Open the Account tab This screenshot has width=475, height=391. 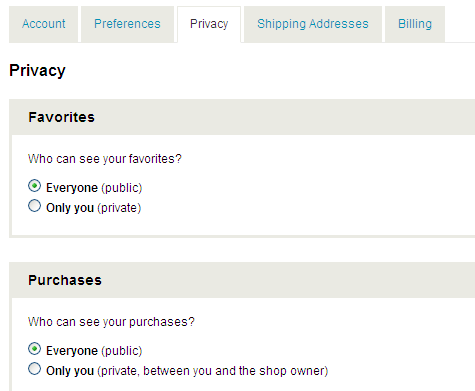[x=44, y=24]
